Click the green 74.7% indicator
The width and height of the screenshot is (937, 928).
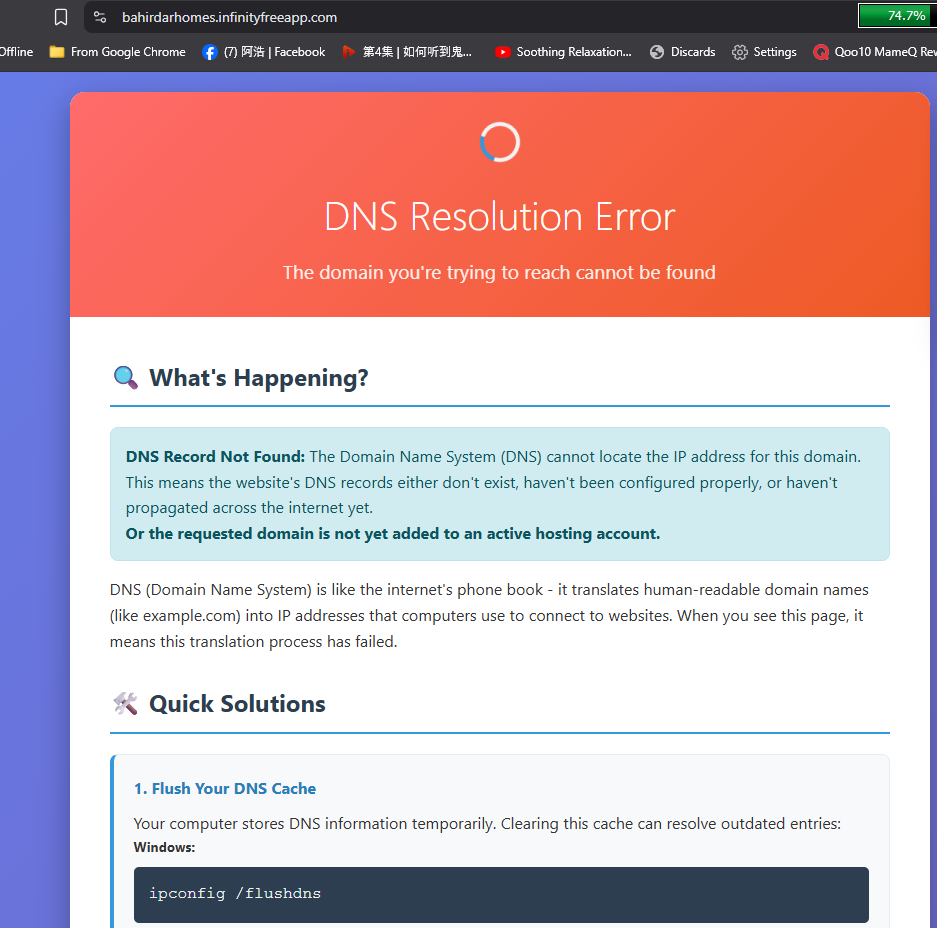pyautogui.click(x=894, y=16)
